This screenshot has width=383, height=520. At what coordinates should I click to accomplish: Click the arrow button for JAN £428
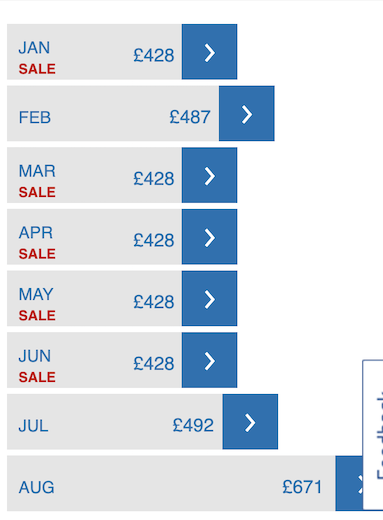click(x=209, y=52)
